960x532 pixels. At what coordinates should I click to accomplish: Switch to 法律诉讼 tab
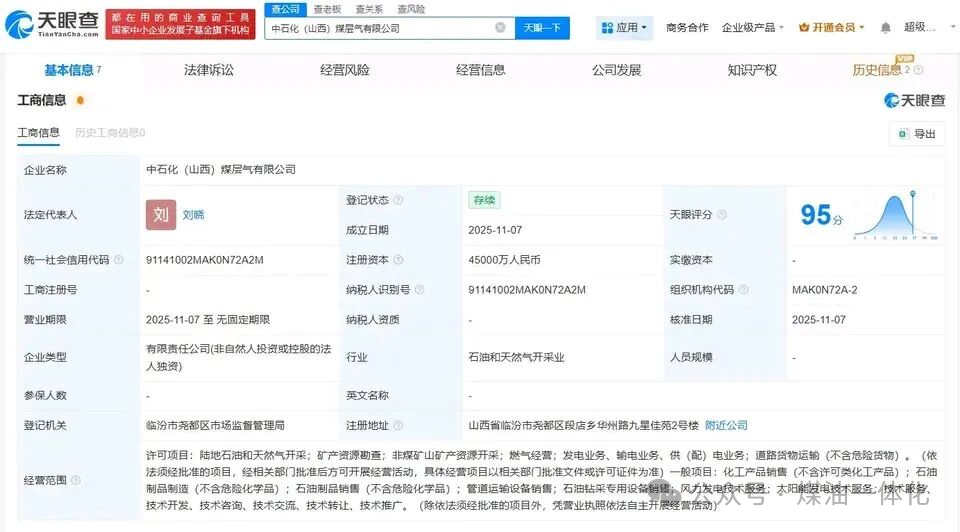(209, 70)
